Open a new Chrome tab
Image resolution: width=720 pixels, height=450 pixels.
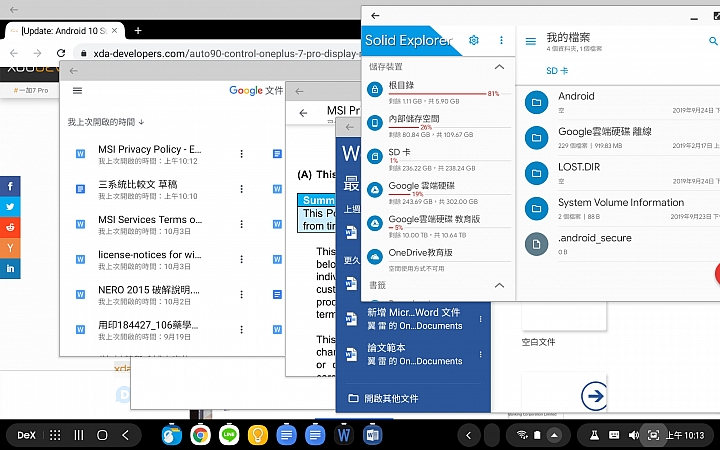click(x=138, y=31)
